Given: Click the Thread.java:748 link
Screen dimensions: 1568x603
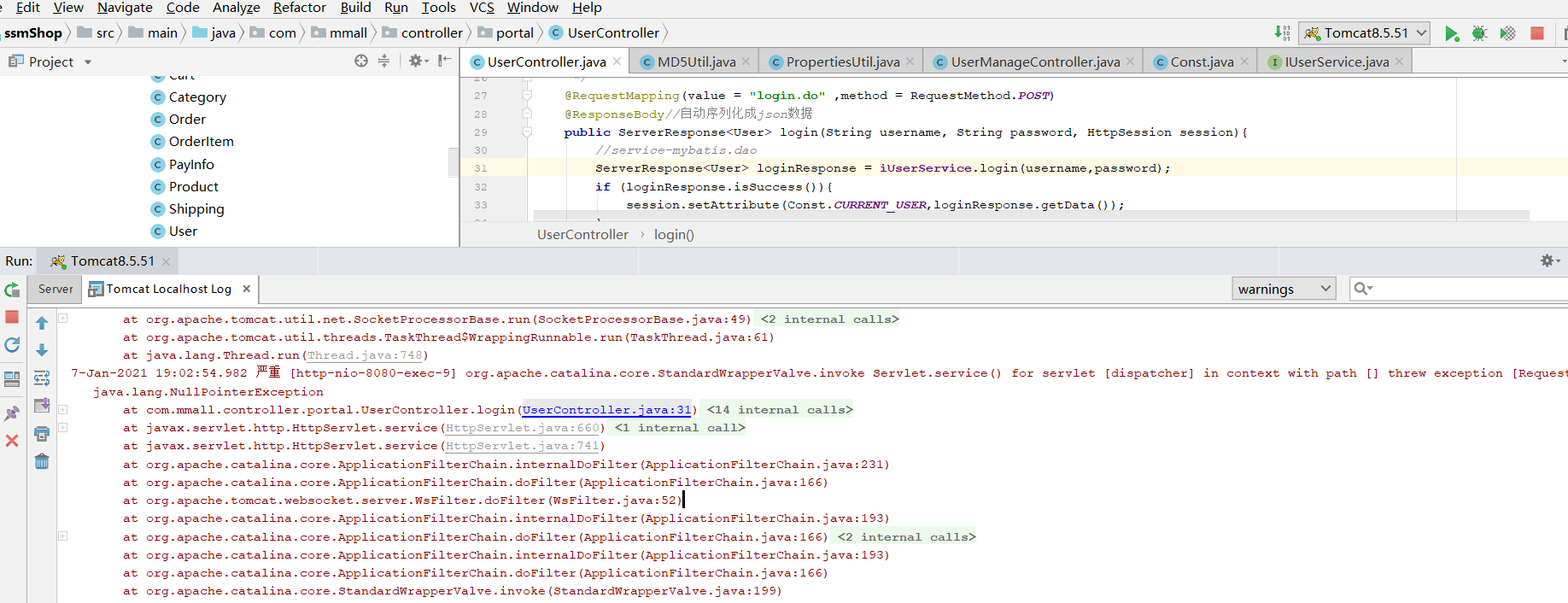Looking at the screenshot, I should (x=365, y=355).
